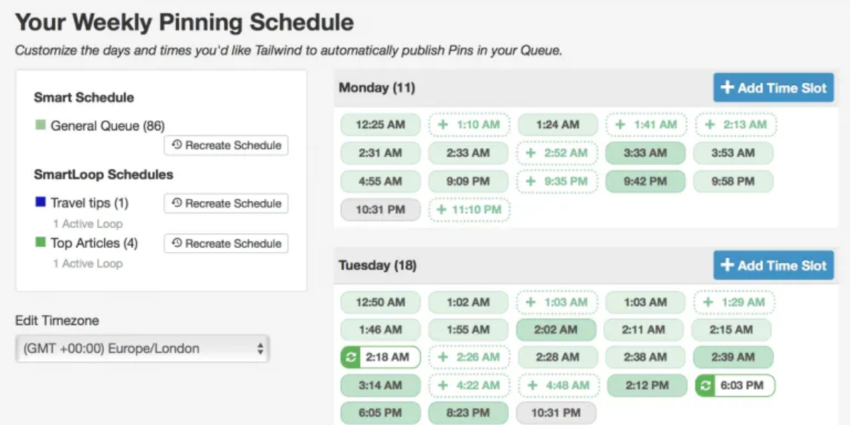Click the SmartLoop icon on 2:18 AM slot
The image size is (850, 425).
[x=351, y=357]
